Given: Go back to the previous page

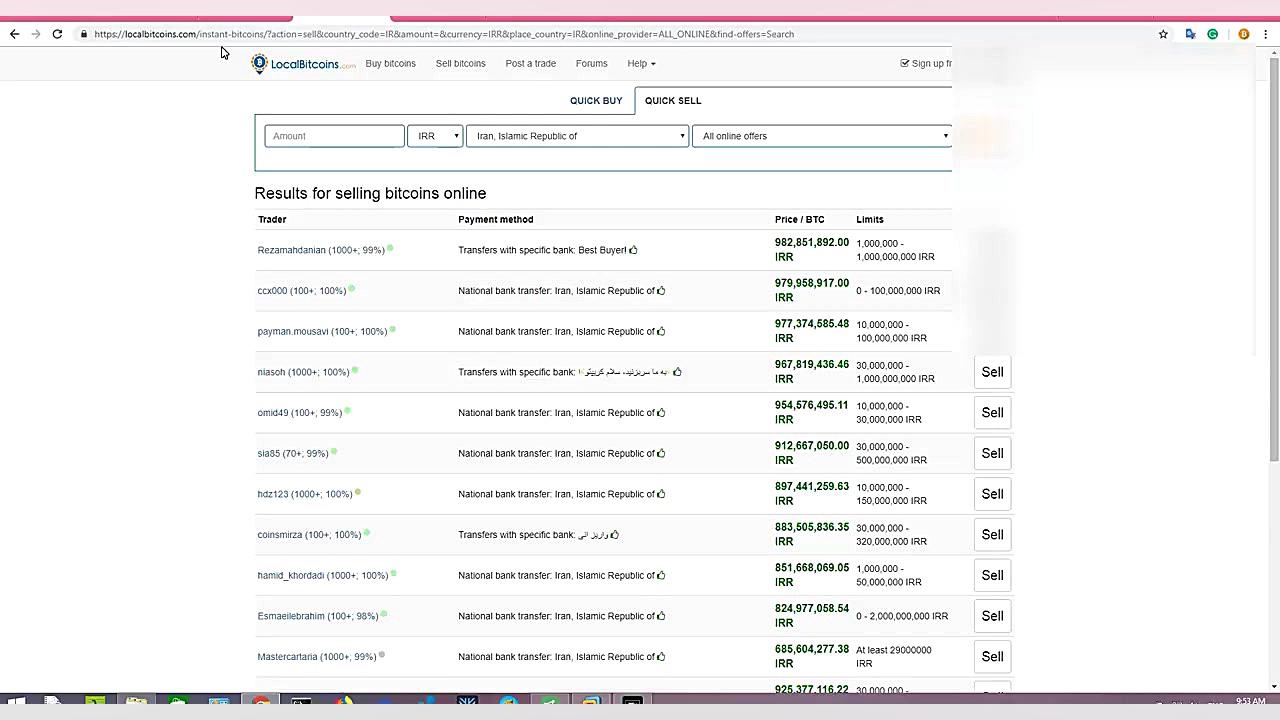Looking at the screenshot, I should [14, 34].
